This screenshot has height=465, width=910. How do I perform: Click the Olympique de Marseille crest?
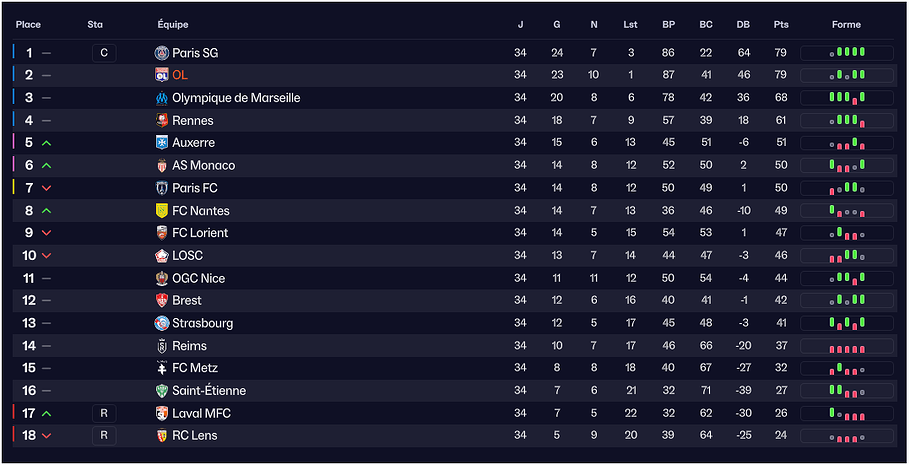162,98
